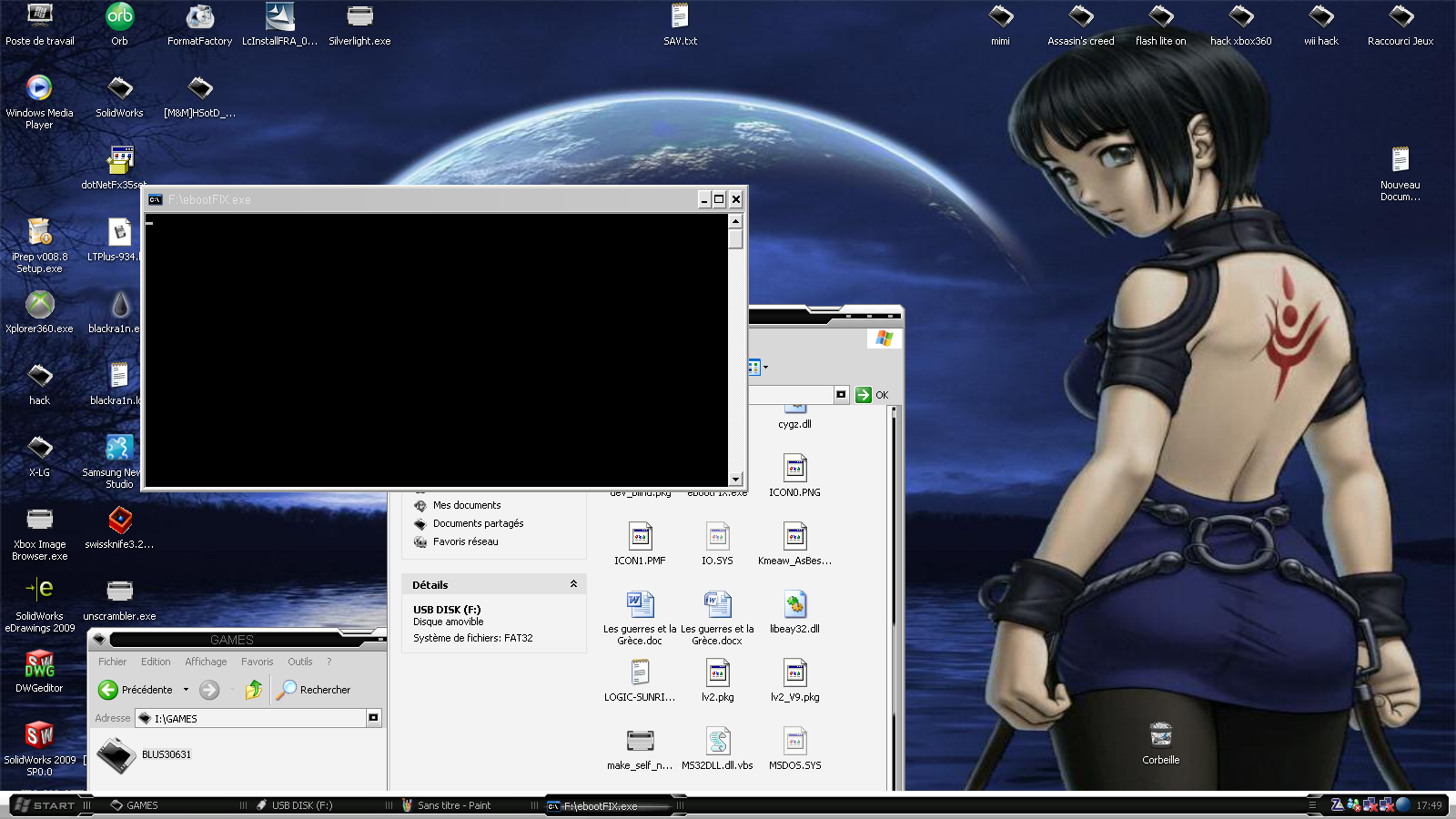The width and height of the screenshot is (1456, 819).
Task: Click forward arrow in GAMES toolbar
Action: 209,690
